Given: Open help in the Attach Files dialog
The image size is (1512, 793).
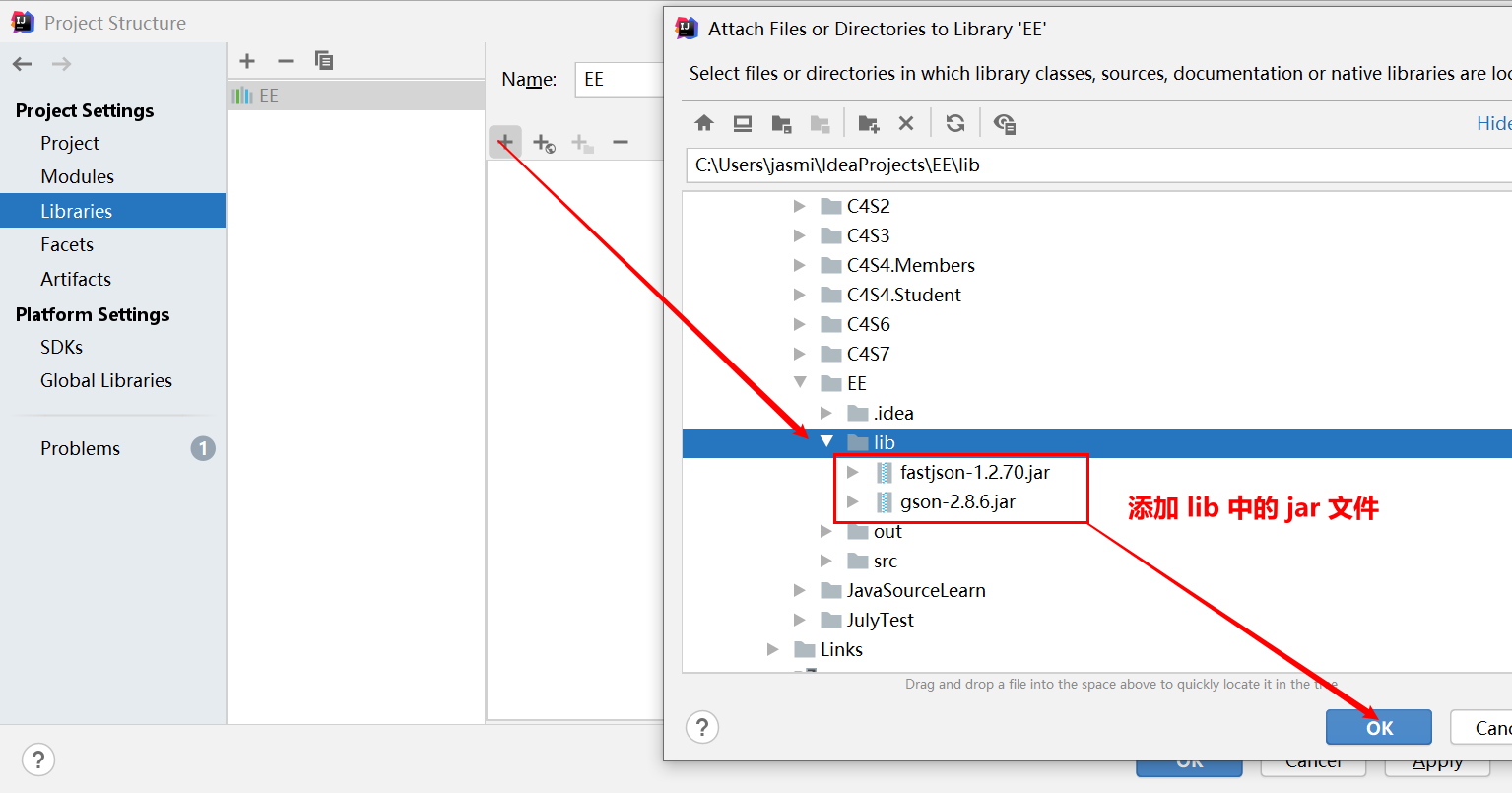Looking at the screenshot, I should coord(702,728).
